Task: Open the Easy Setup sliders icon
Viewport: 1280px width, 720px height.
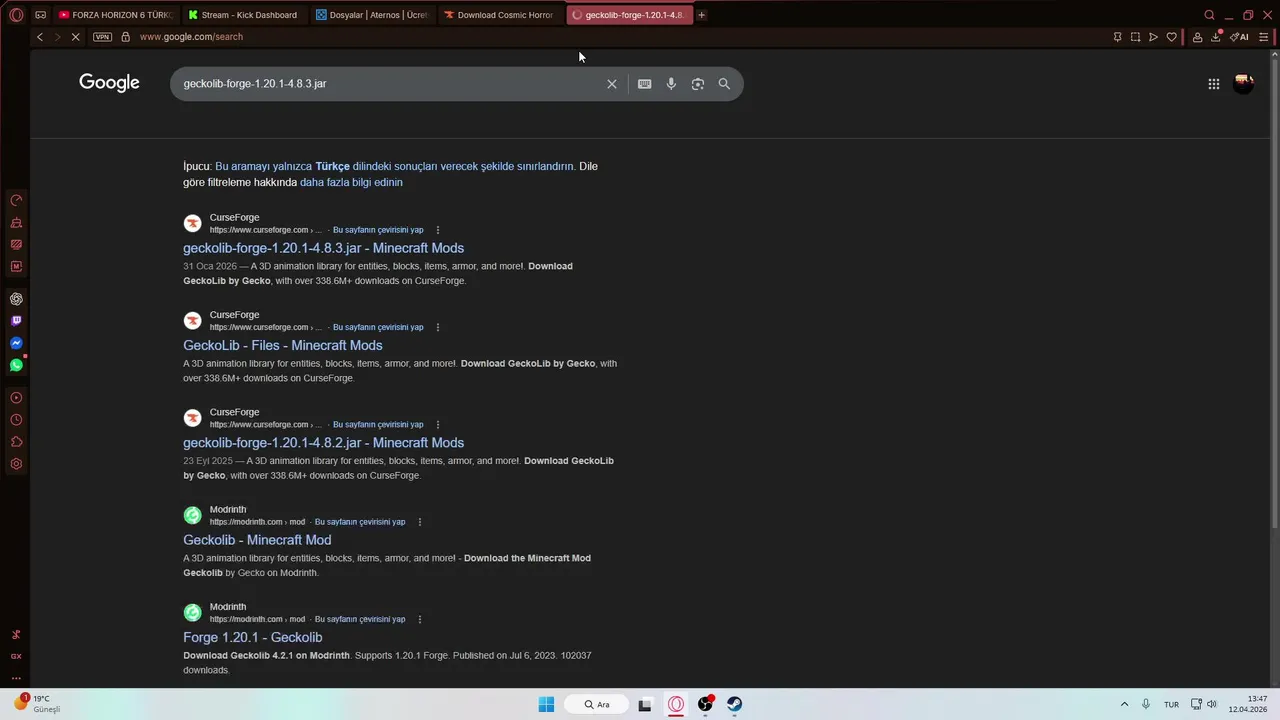Action: click(1264, 37)
